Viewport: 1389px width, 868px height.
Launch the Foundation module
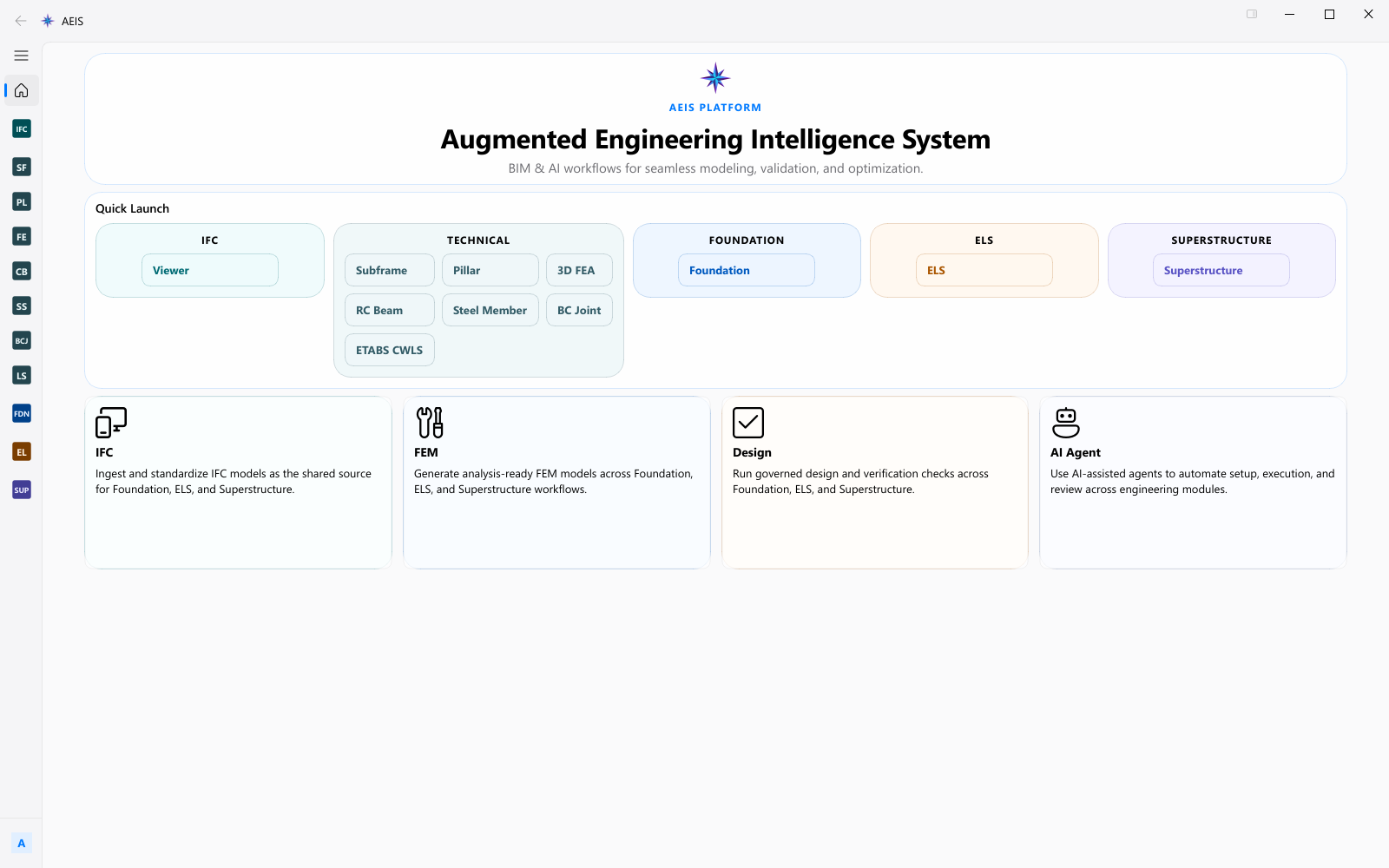pos(747,270)
